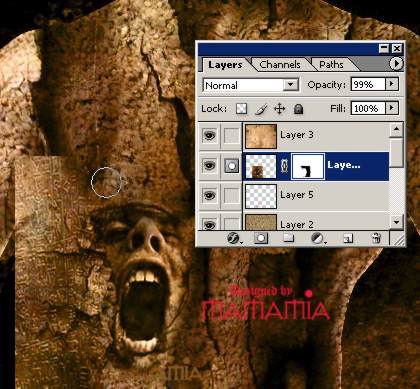Switch to the Channels tab
This screenshot has height=389, width=420.
pos(280,64)
